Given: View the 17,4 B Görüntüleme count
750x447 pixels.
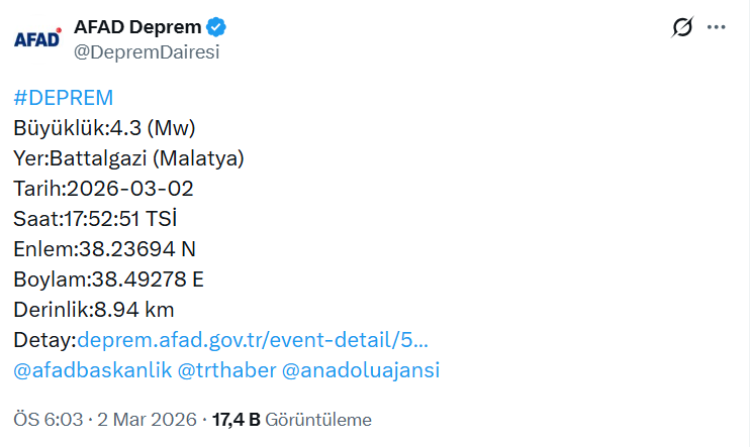Looking at the screenshot, I should [291, 419].
